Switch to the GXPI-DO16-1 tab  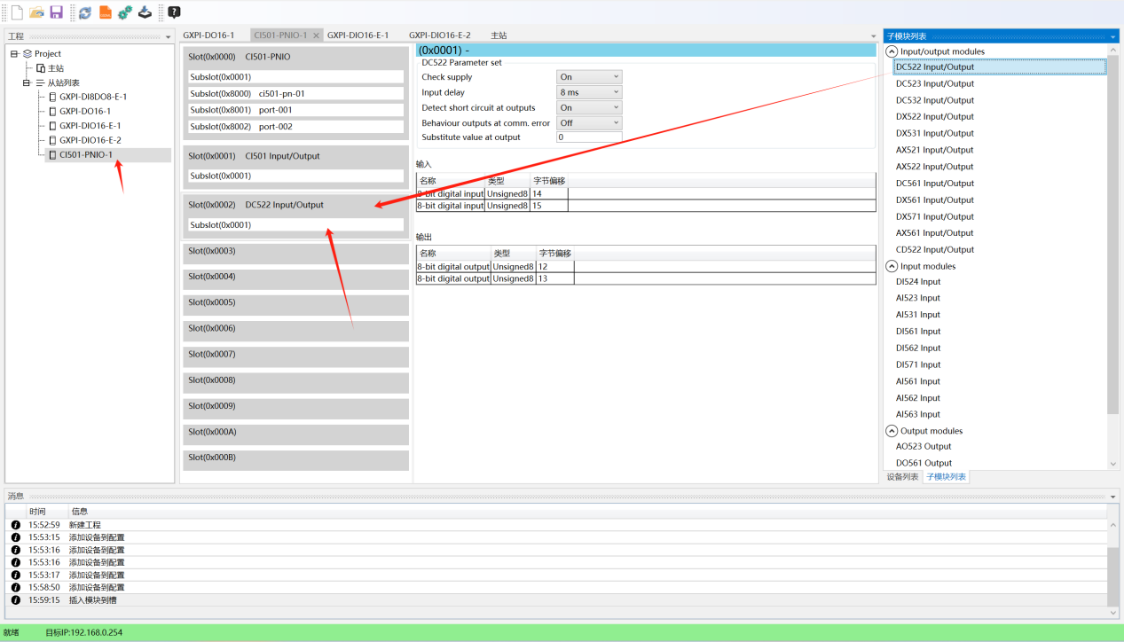(x=209, y=35)
